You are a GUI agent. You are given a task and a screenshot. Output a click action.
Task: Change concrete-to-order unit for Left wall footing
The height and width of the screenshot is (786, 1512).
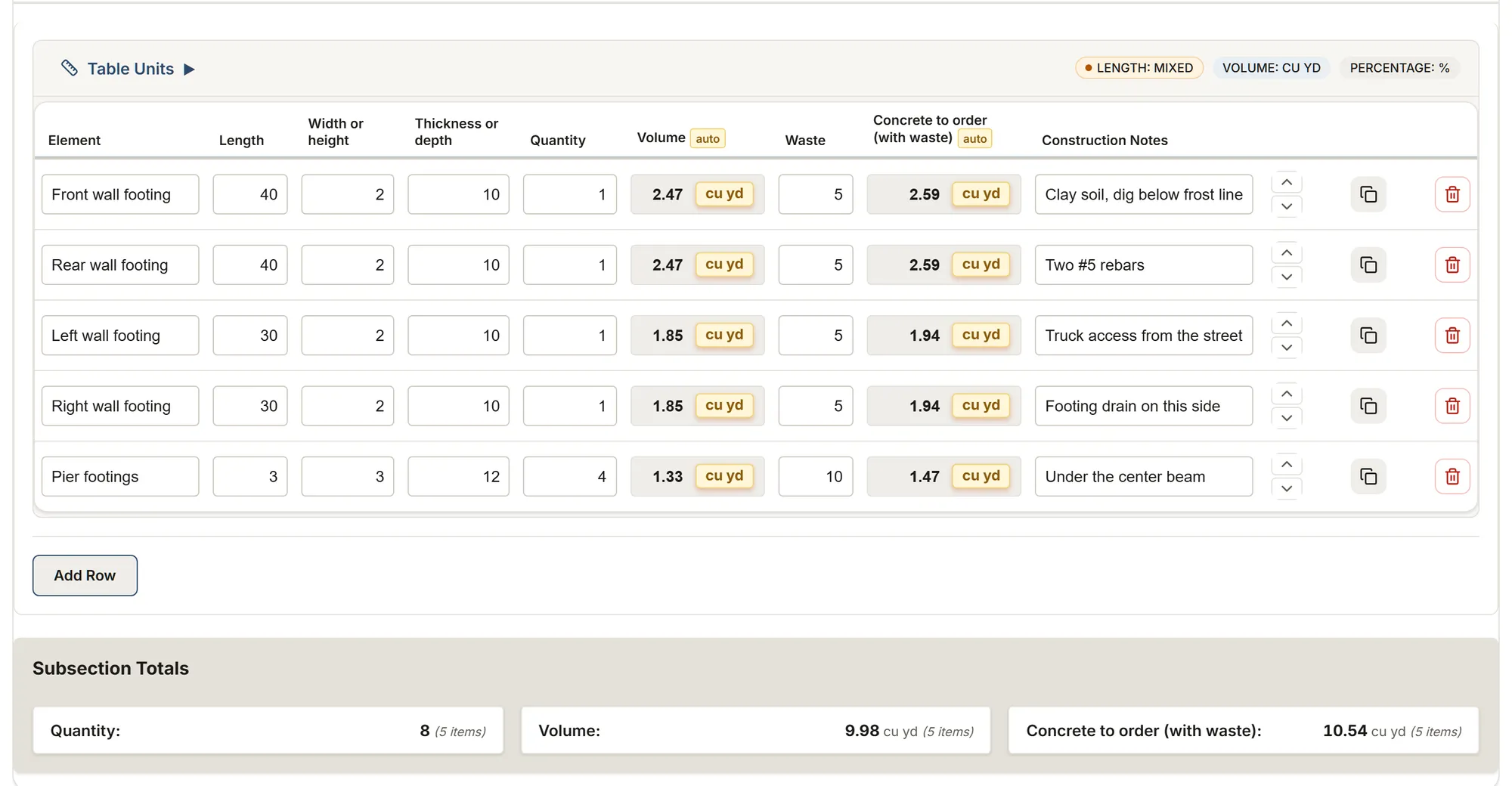click(981, 334)
